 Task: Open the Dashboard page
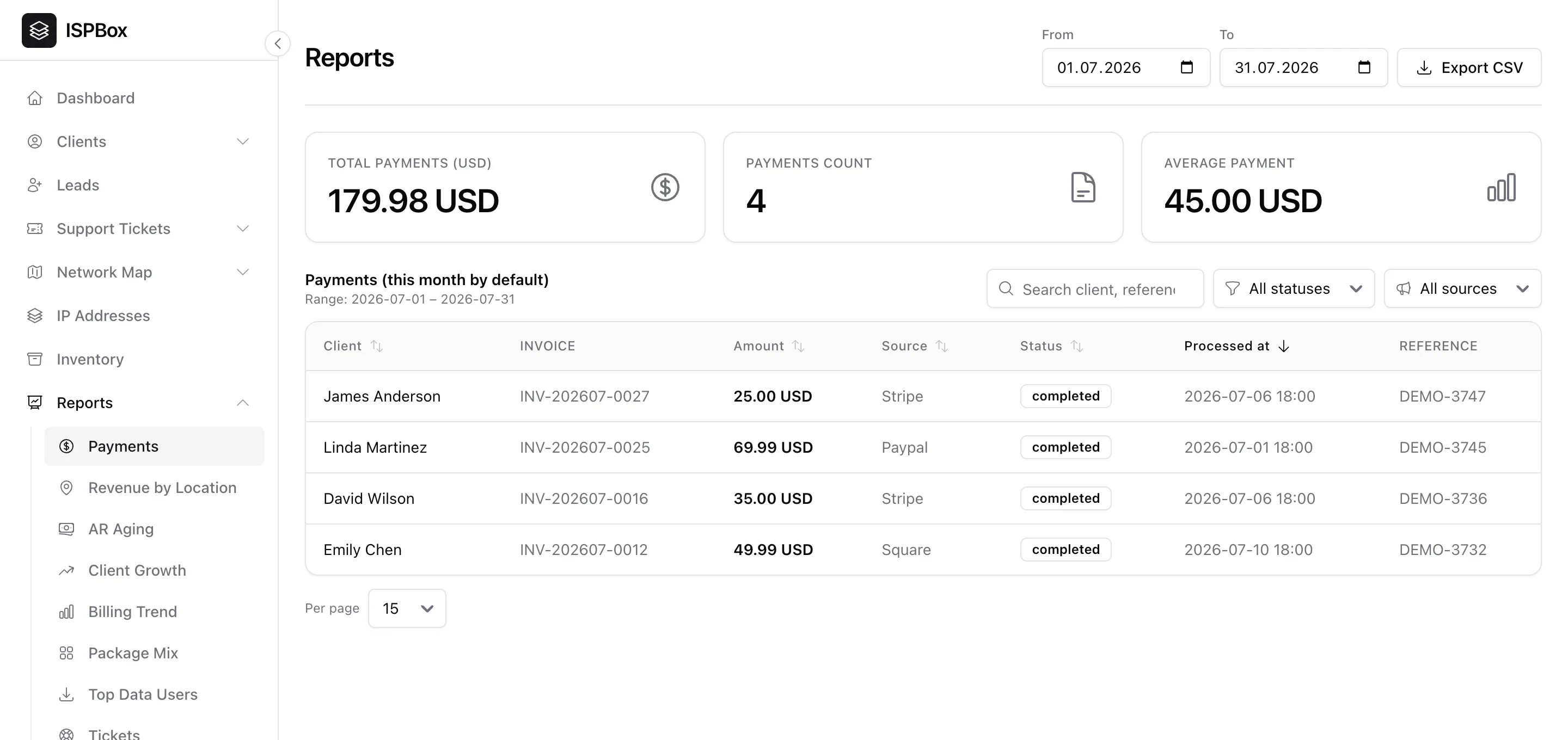96,98
